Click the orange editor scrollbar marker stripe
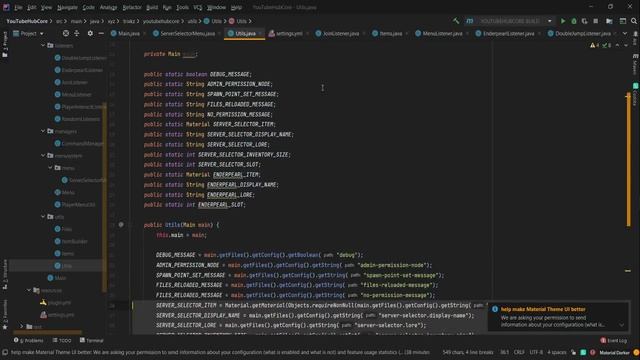 click(x=629, y=160)
